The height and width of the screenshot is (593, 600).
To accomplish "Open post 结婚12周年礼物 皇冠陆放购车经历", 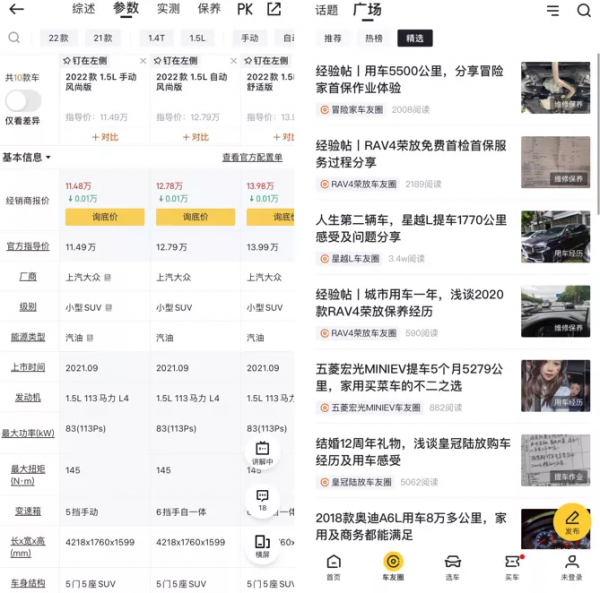I will point(413,452).
